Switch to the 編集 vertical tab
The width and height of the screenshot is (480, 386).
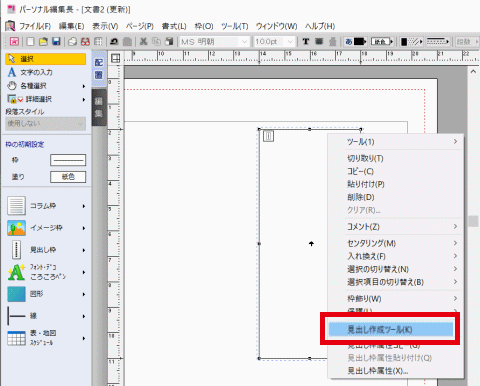point(99,107)
